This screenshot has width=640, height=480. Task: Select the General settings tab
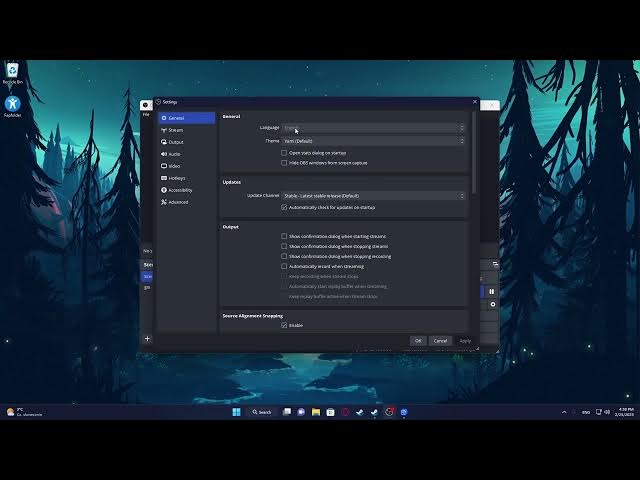pyautogui.click(x=186, y=118)
